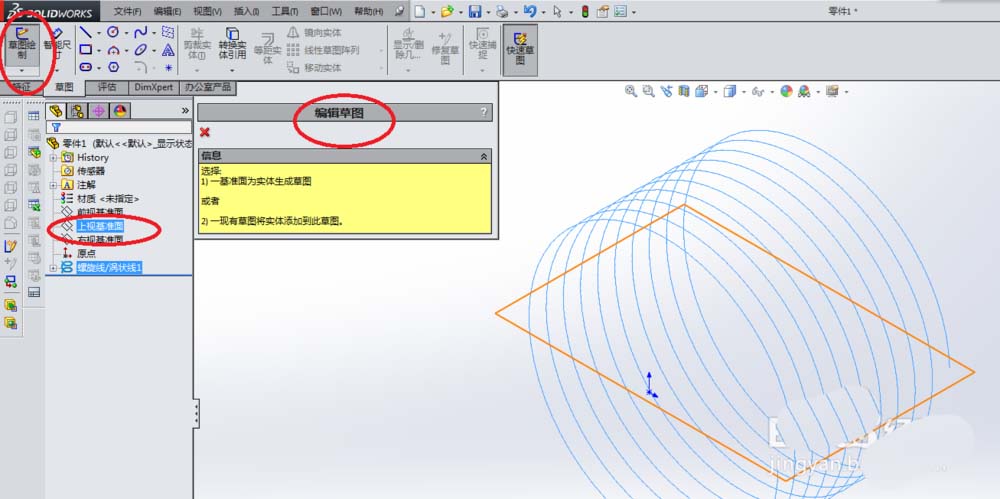Open the FeatureManager design tree tab

[56, 111]
